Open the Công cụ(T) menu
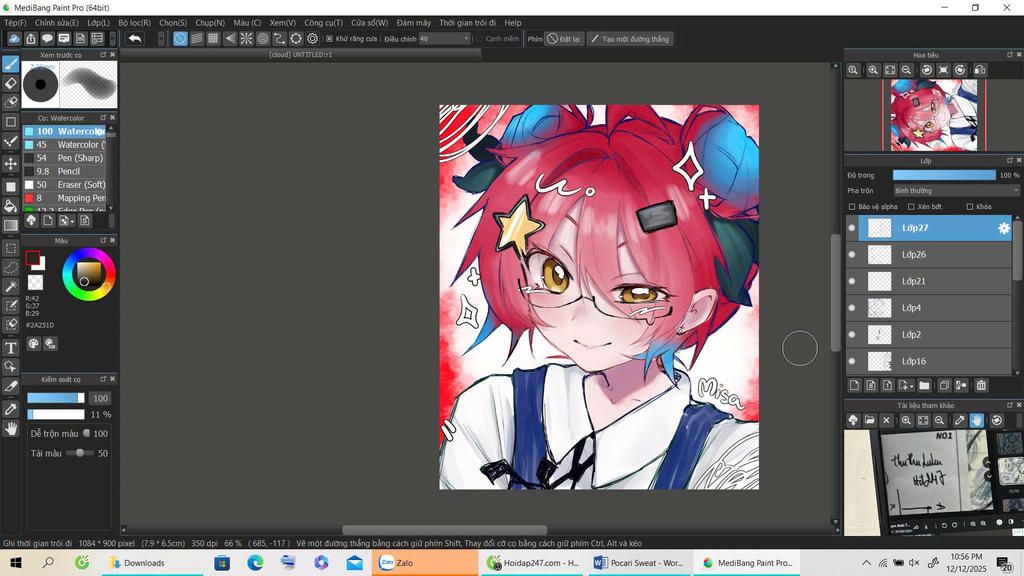1024x576 pixels. 323,22
